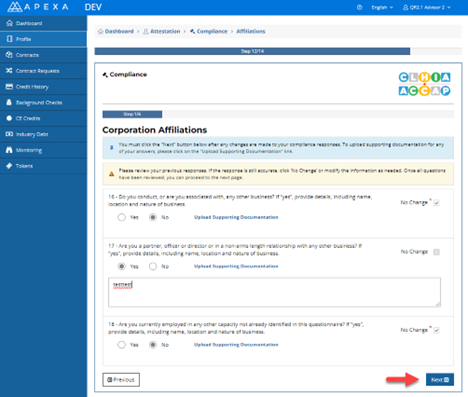Image resolution: width=468 pixels, height=397 pixels.
Task: Select Yes for question 16
Action: tap(122, 217)
